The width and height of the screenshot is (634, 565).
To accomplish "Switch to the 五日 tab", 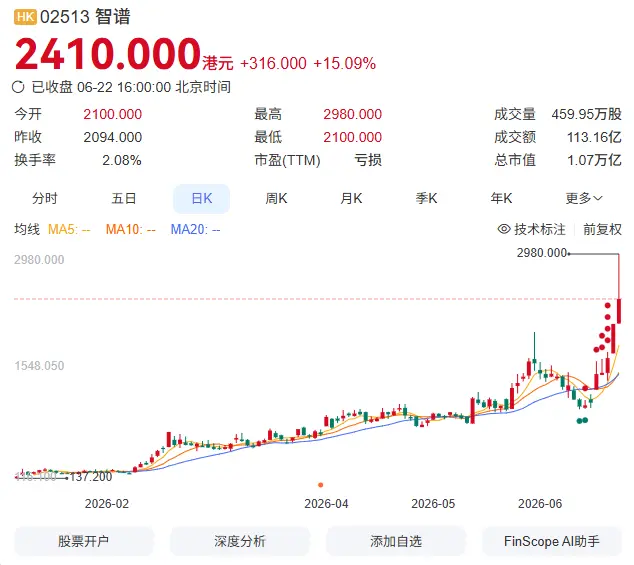I will [x=124, y=198].
